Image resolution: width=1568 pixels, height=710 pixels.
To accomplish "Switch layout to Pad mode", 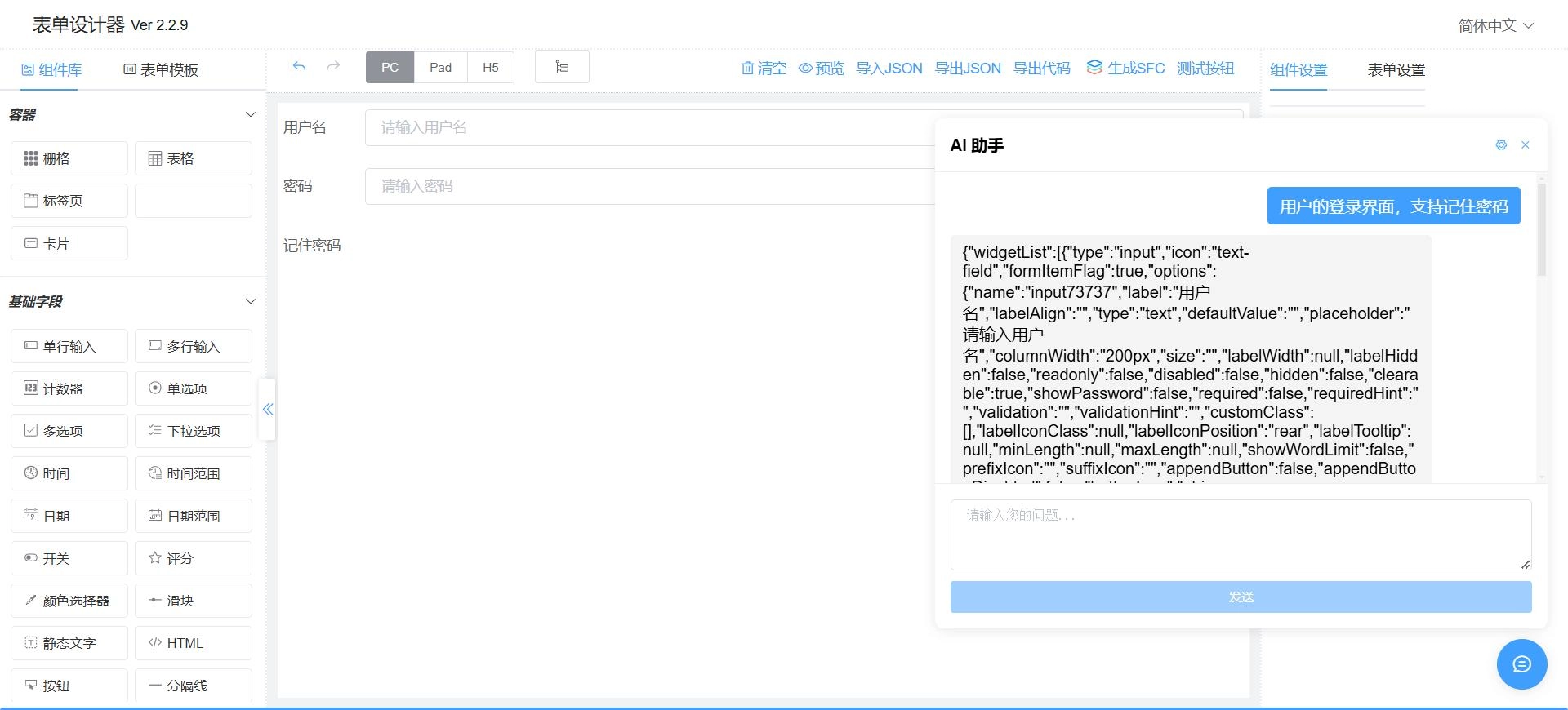I will [441, 68].
